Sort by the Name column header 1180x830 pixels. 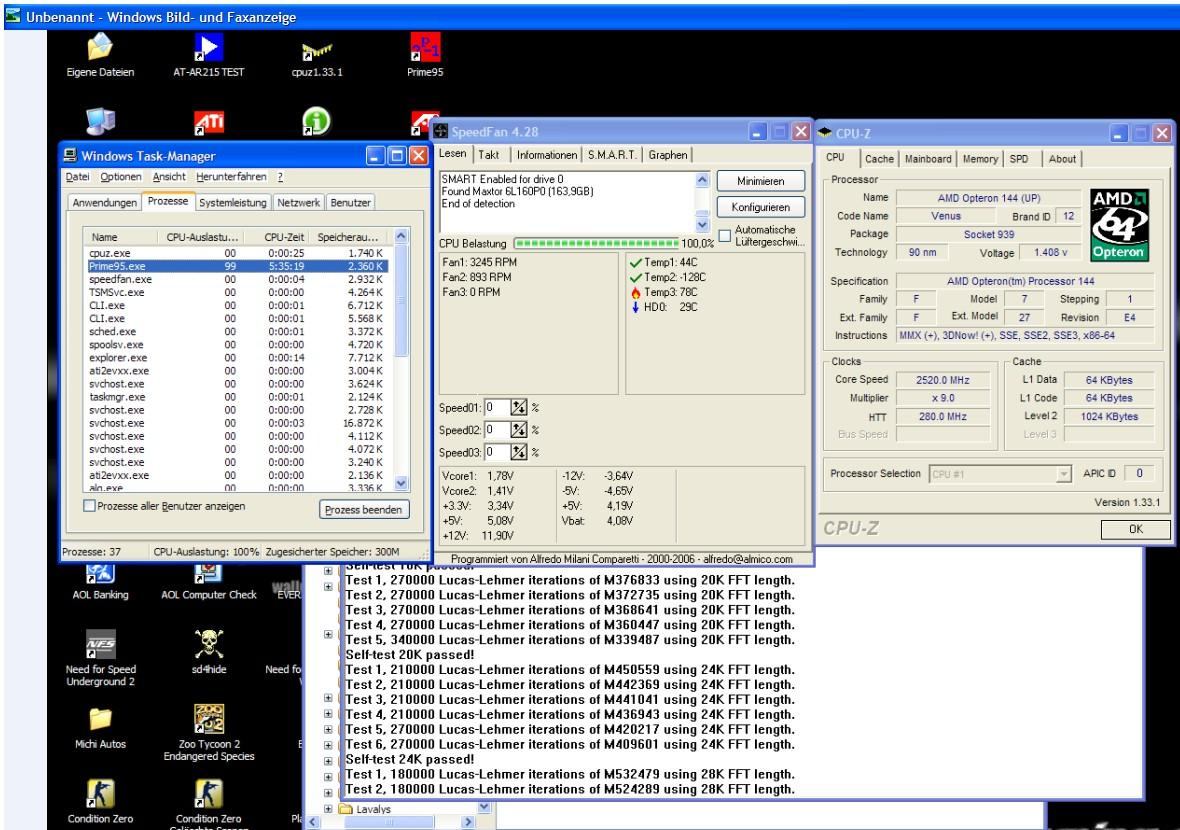point(121,236)
